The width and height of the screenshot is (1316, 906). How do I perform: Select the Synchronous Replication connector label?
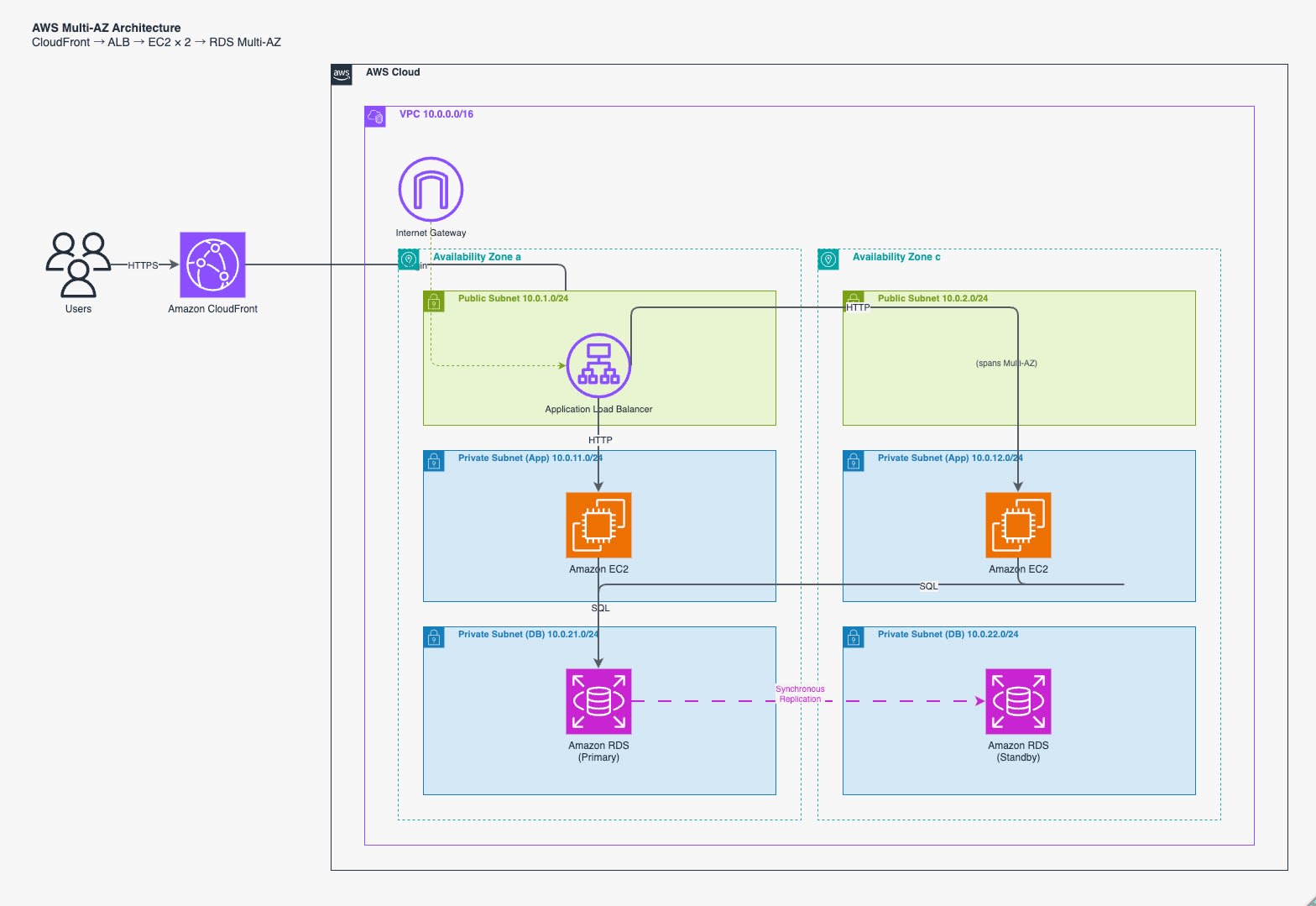coord(800,694)
